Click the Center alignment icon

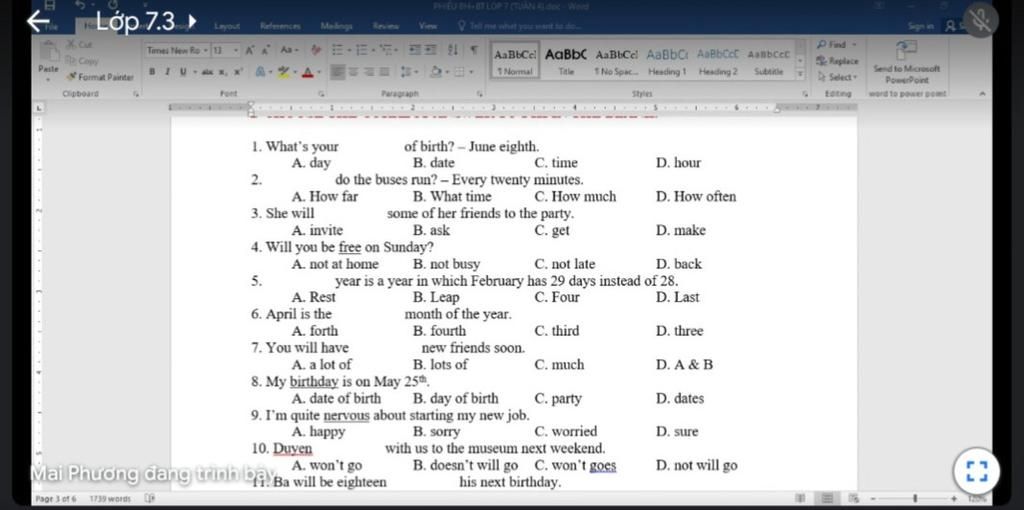pos(354,72)
